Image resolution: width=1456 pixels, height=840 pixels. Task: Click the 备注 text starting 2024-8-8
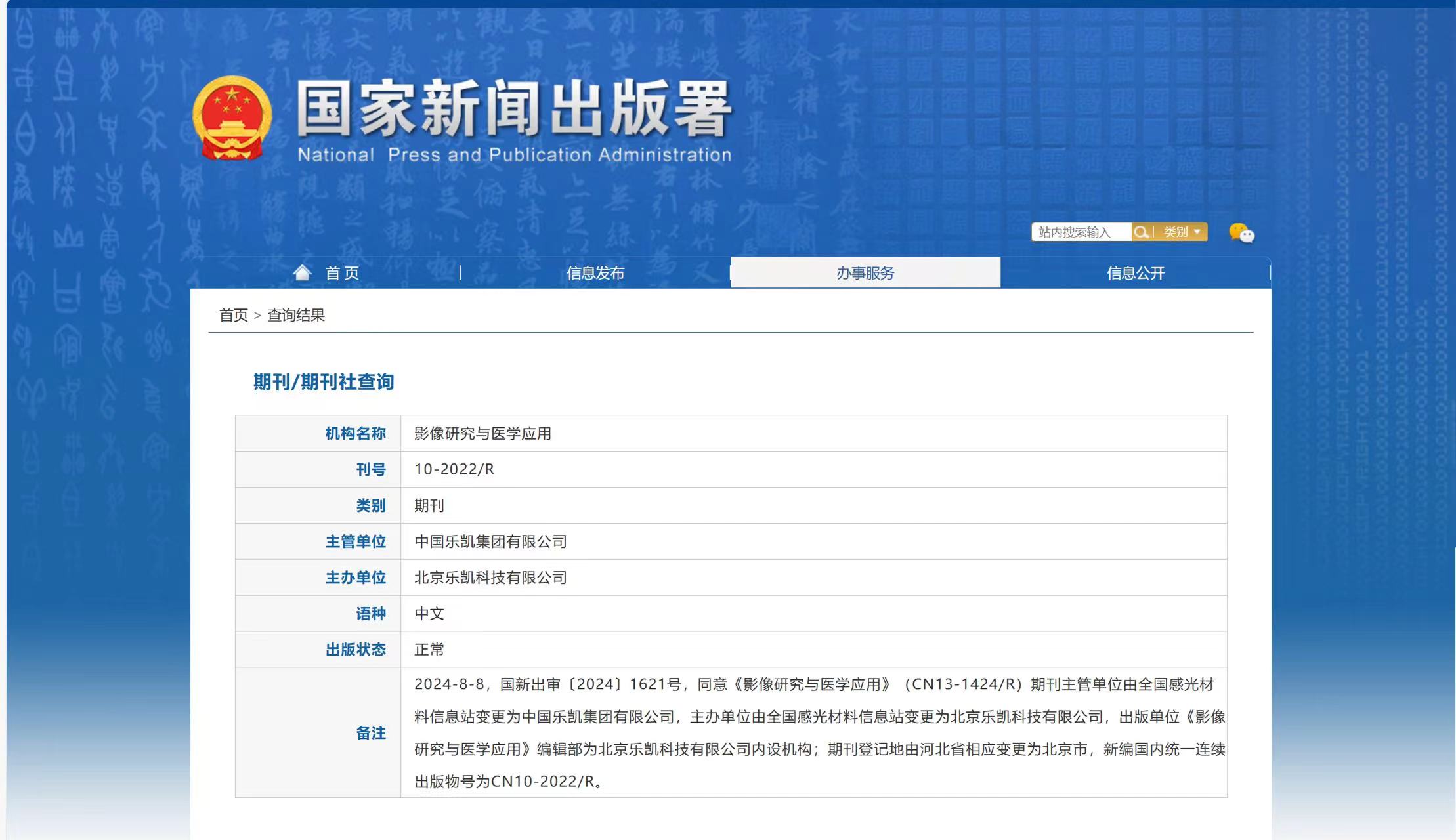coord(820,733)
